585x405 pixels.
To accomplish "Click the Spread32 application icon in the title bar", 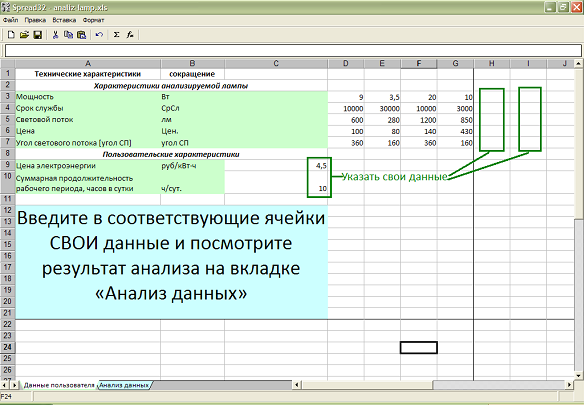I will tap(6, 7).
